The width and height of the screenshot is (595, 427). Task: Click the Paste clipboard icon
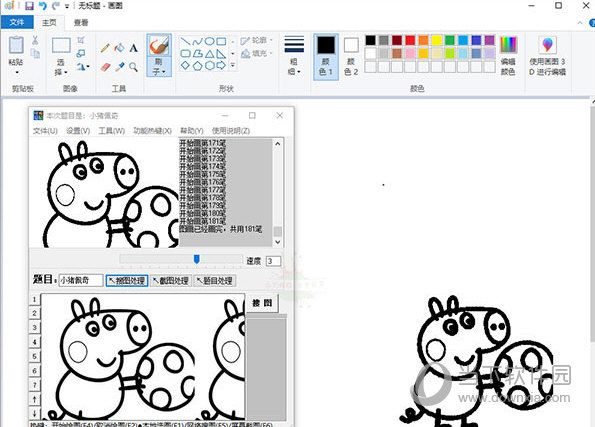tap(16, 45)
